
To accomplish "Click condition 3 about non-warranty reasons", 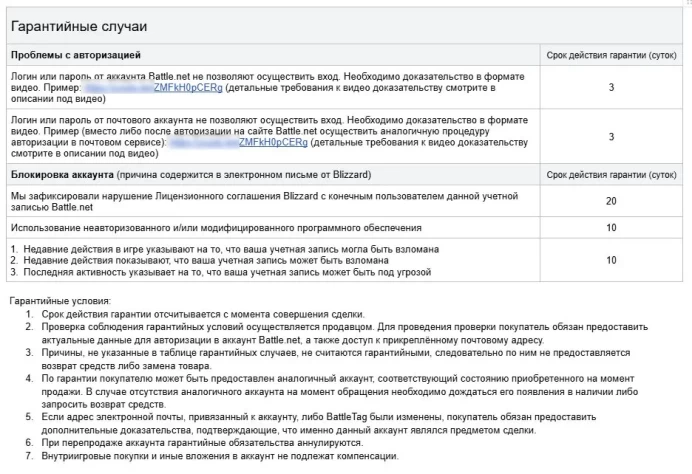I will tap(328, 359).
